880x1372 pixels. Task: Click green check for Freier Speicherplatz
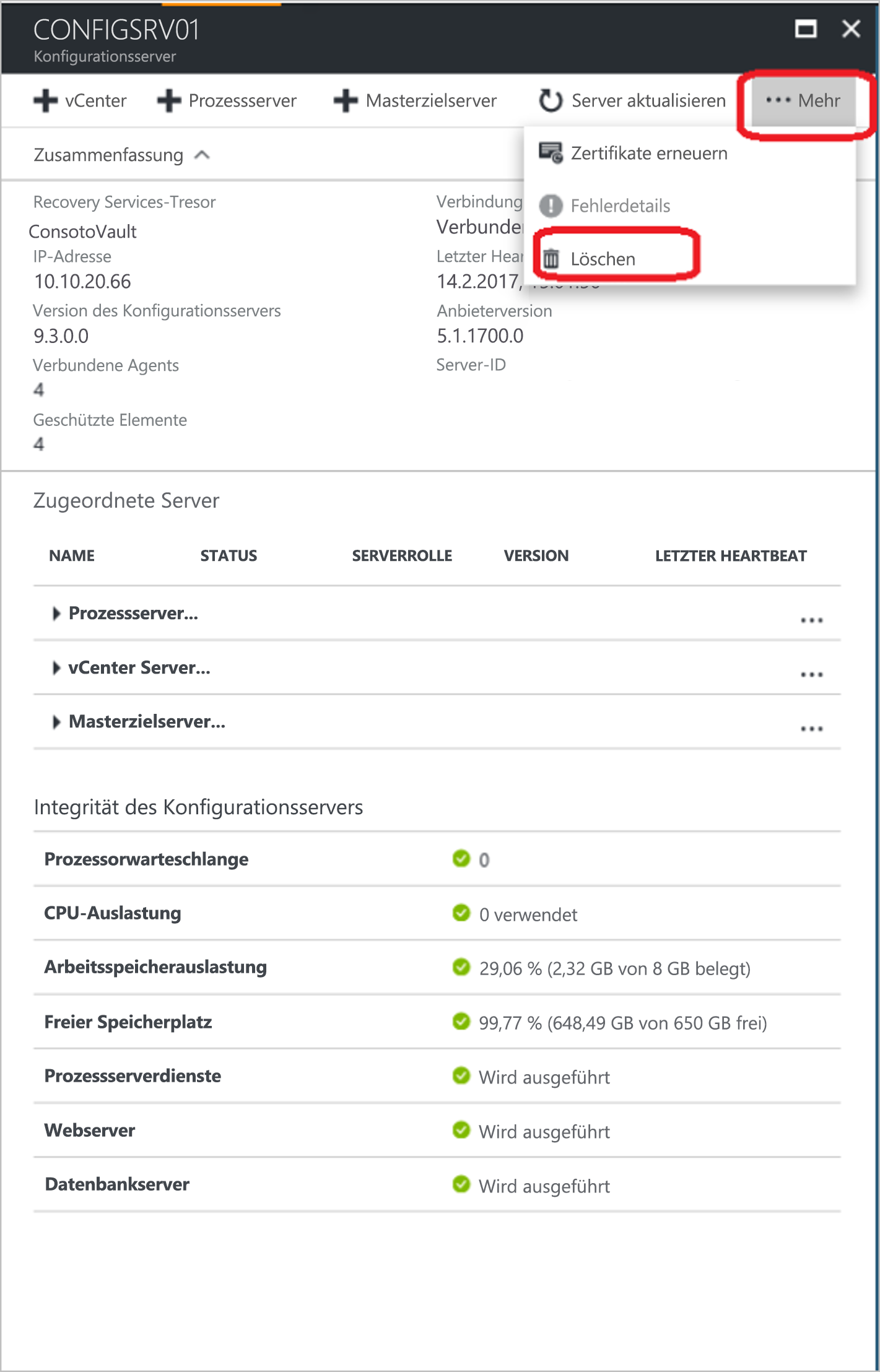coord(461,1021)
